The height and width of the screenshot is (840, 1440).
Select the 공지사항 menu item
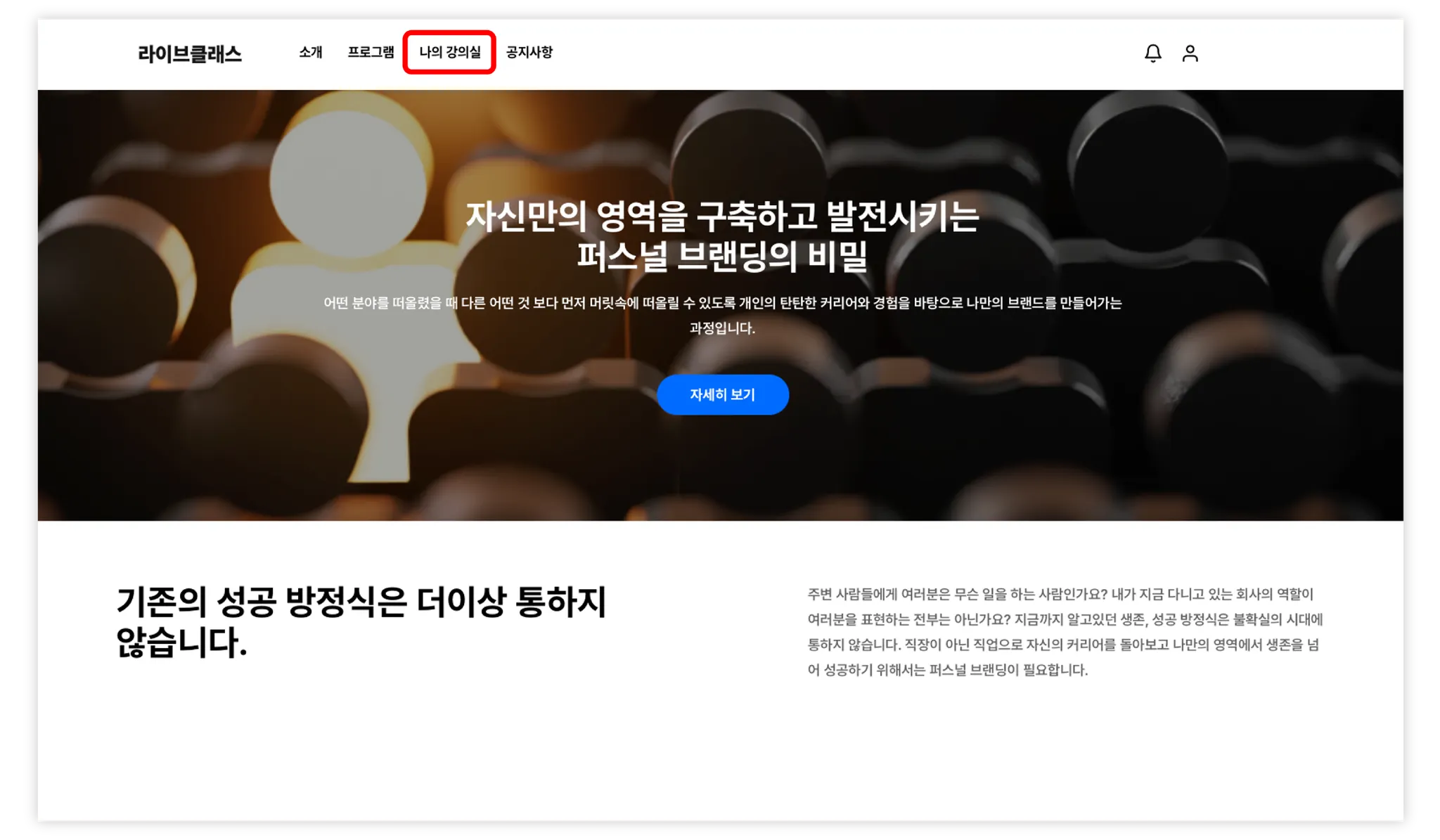click(529, 52)
